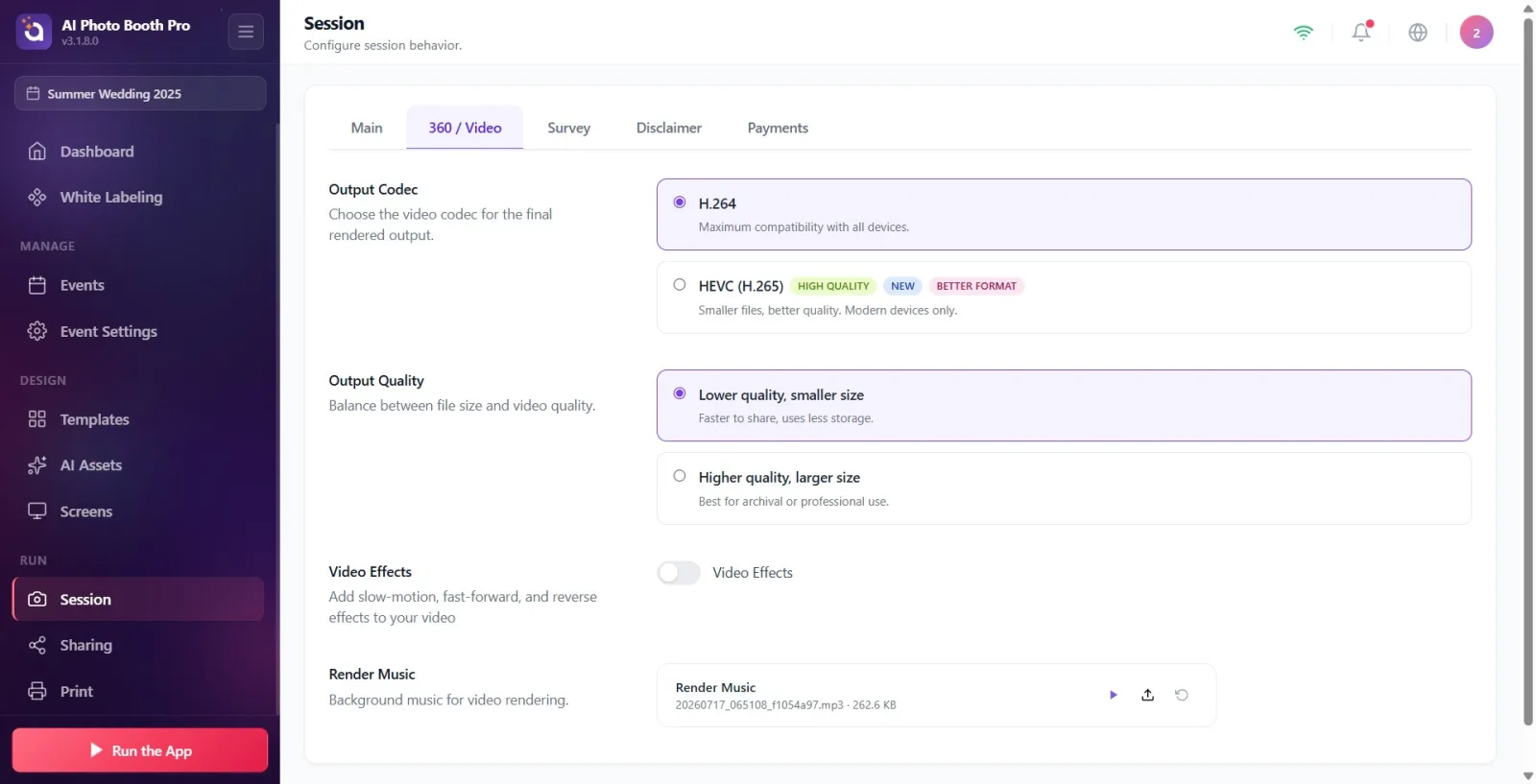The image size is (1536, 784).
Task: Click the Output Codec heading
Action: (x=373, y=189)
